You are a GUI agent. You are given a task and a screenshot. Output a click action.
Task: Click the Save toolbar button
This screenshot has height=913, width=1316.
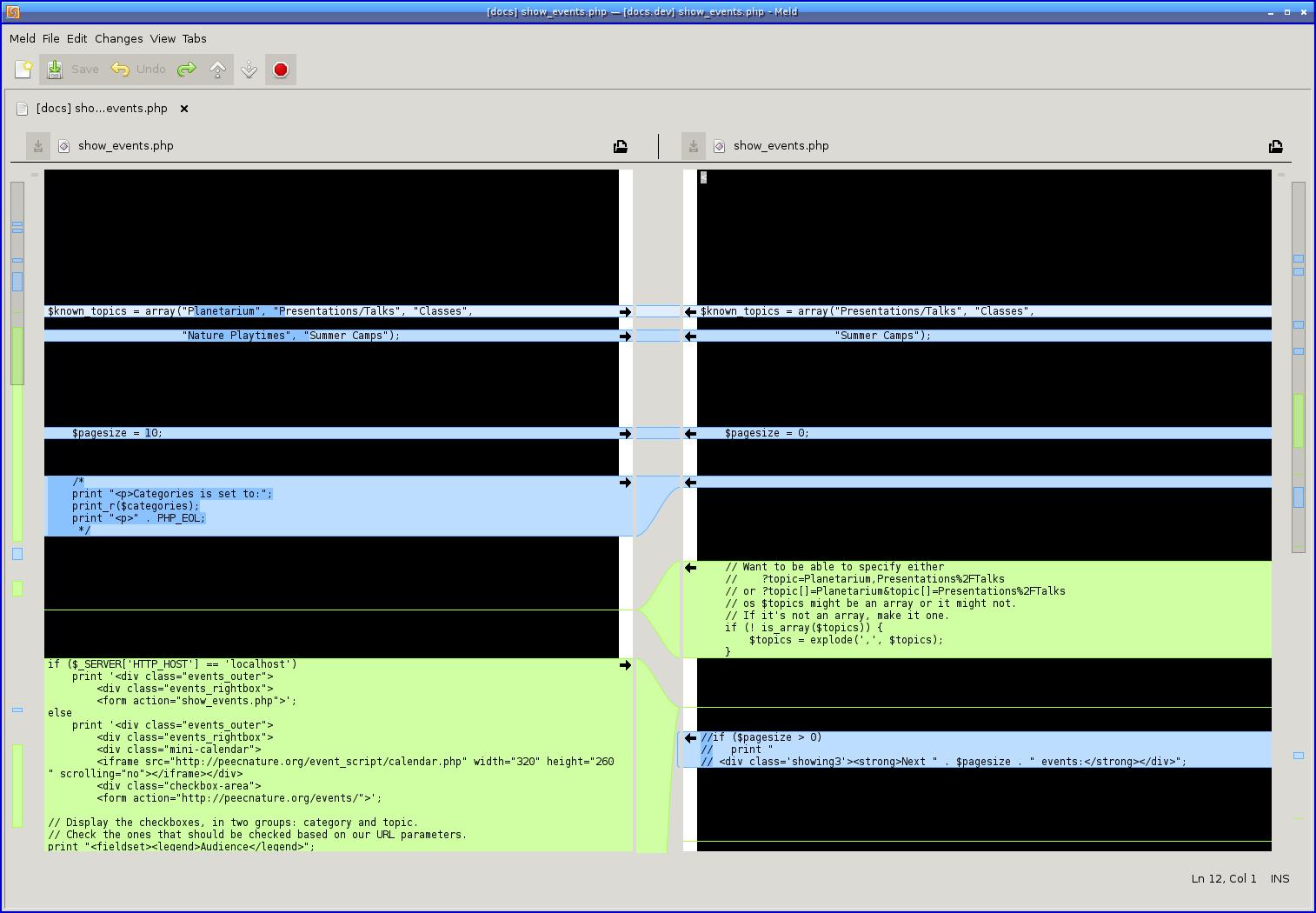click(73, 70)
